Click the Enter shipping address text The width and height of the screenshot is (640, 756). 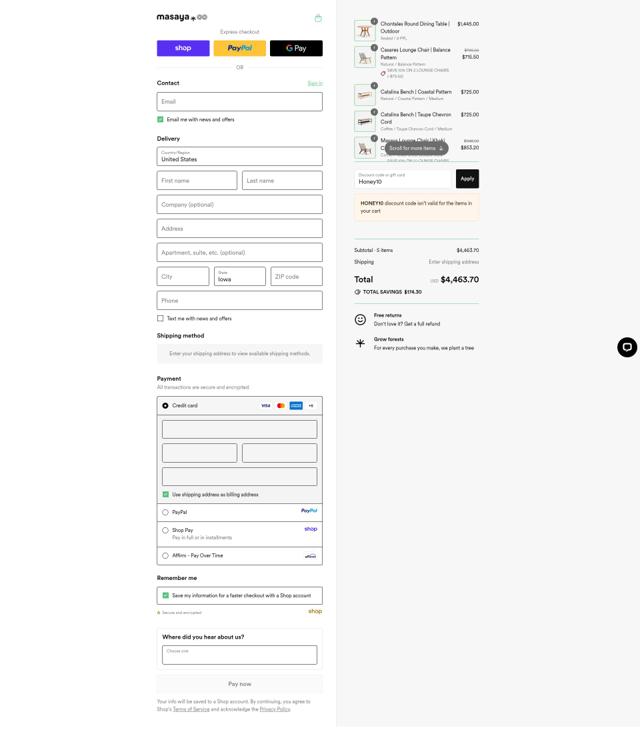tap(454, 262)
